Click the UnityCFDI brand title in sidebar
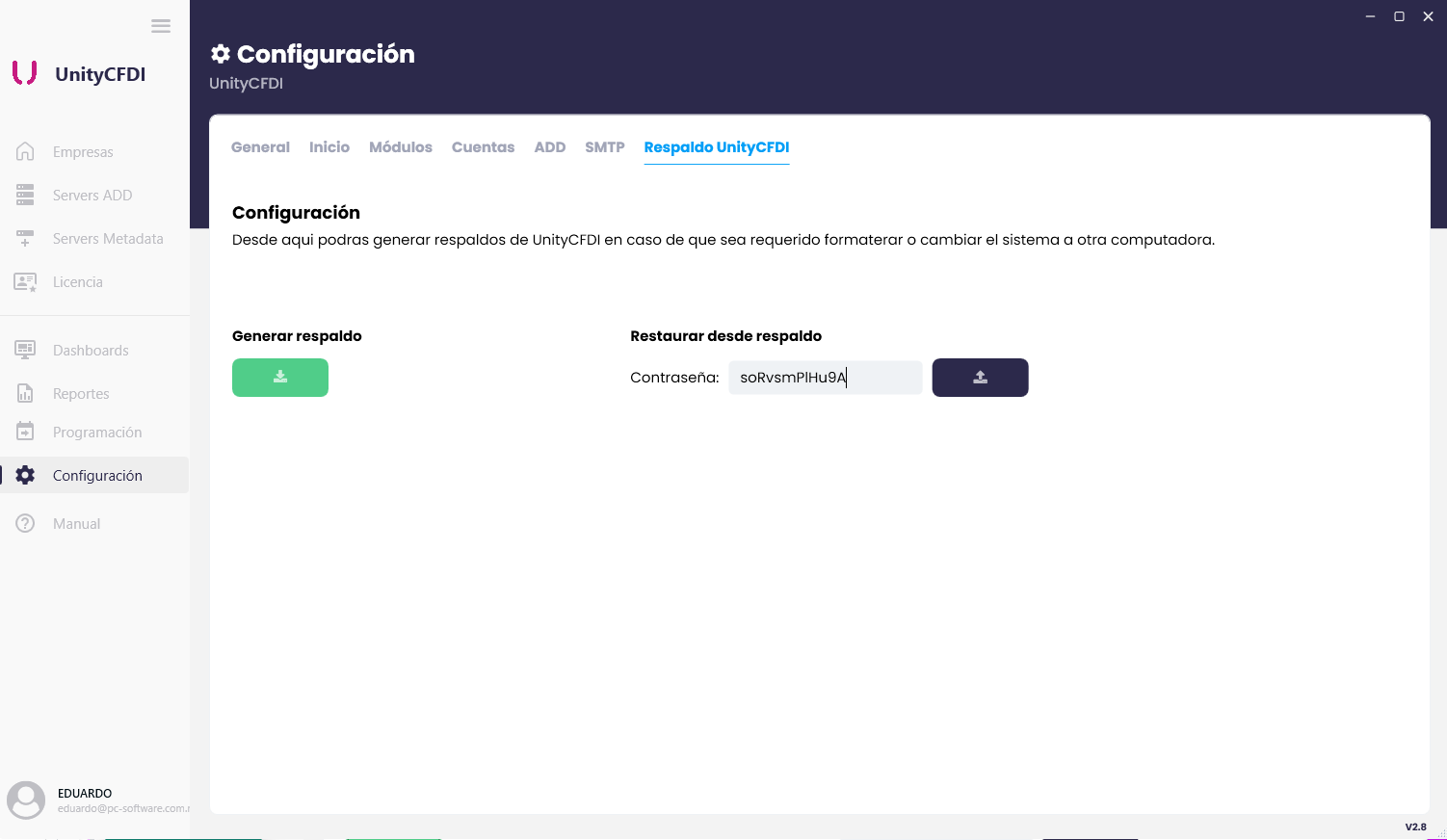Viewport: 1447px width, 840px height. (x=100, y=74)
